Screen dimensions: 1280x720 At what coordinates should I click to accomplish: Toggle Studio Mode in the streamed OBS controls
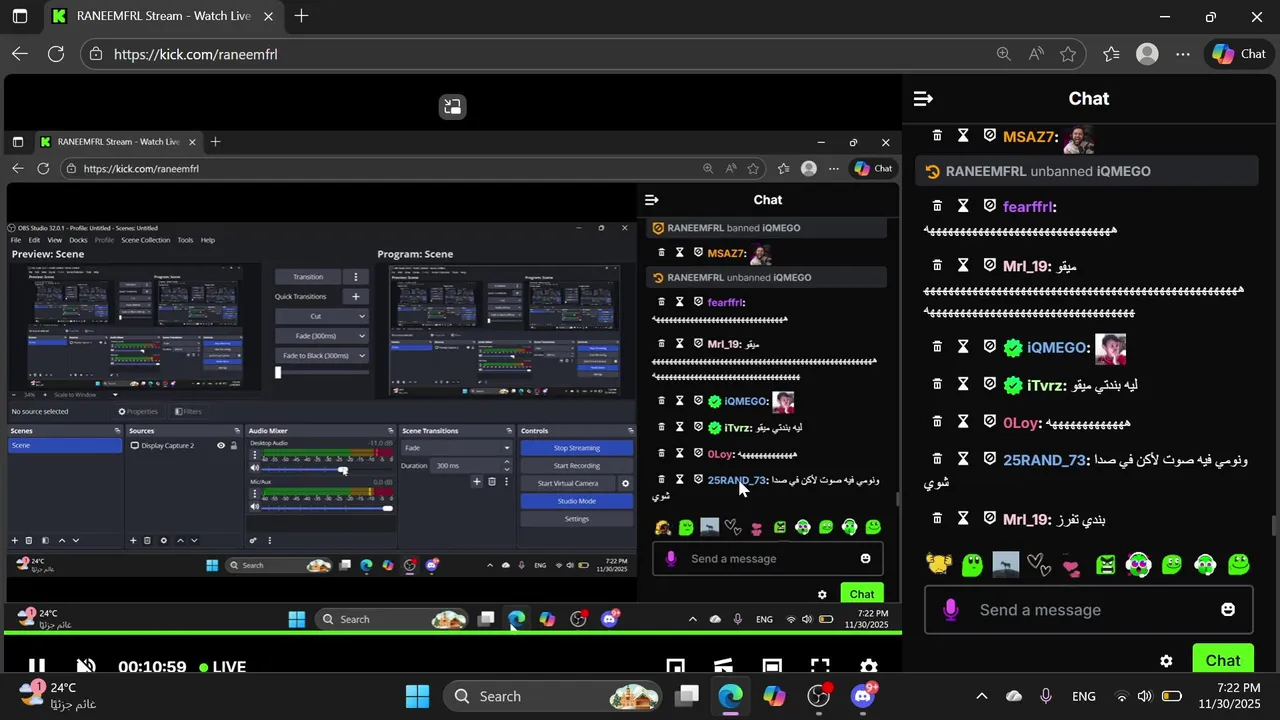click(576, 501)
